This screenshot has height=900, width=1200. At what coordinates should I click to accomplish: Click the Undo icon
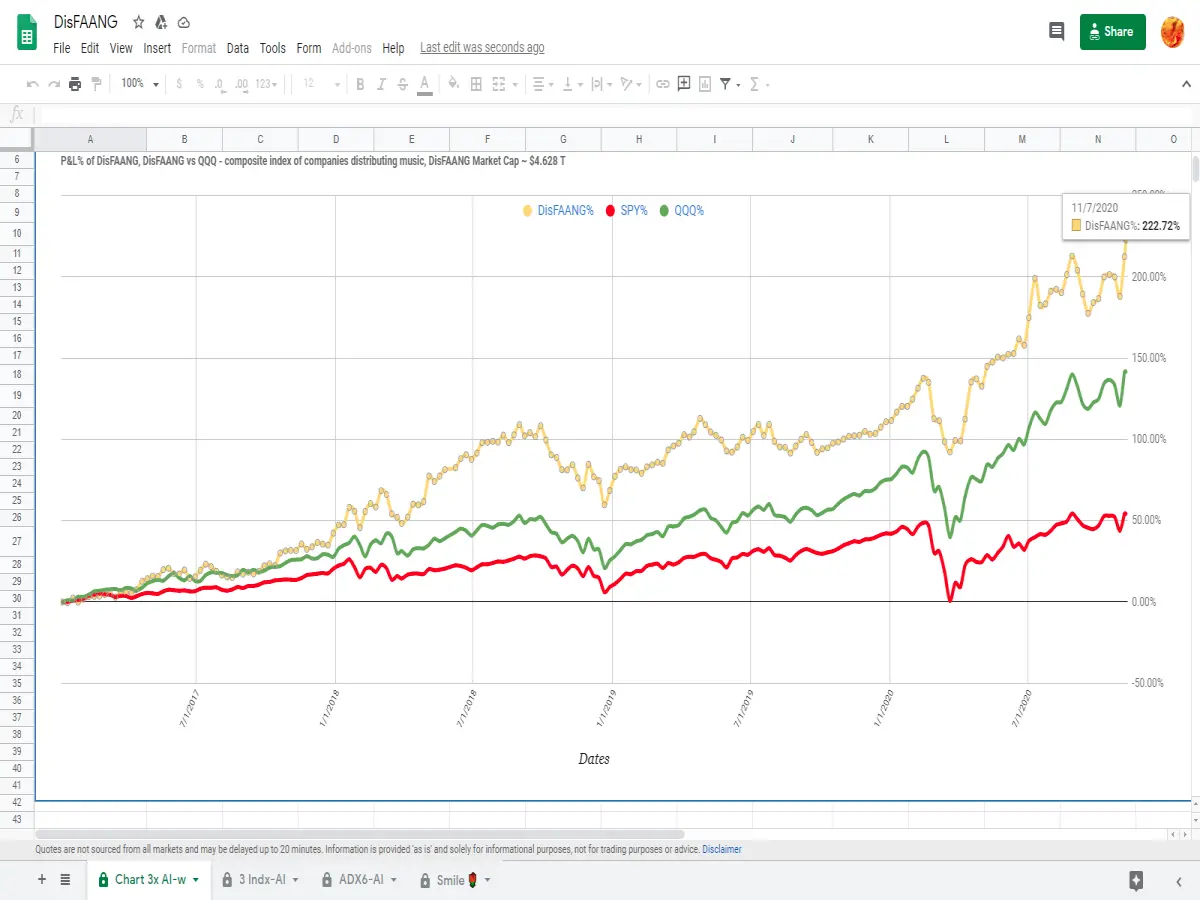click(x=33, y=84)
